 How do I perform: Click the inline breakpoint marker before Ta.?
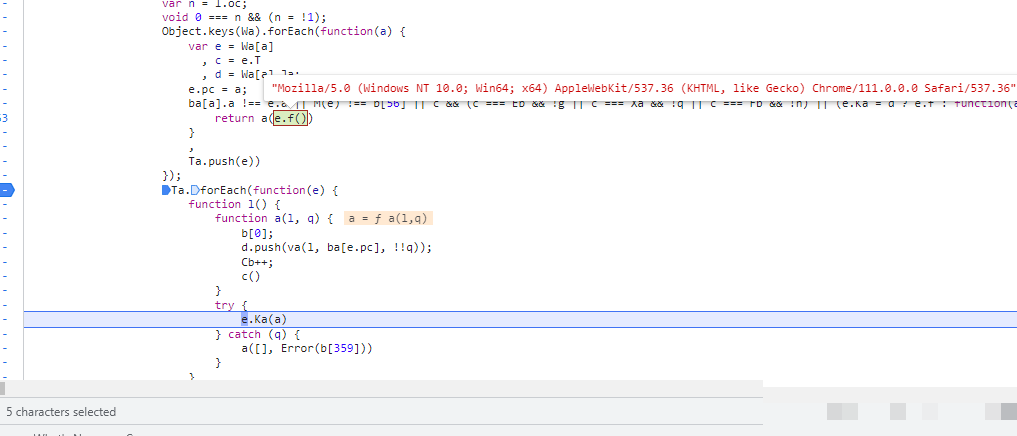coord(166,190)
